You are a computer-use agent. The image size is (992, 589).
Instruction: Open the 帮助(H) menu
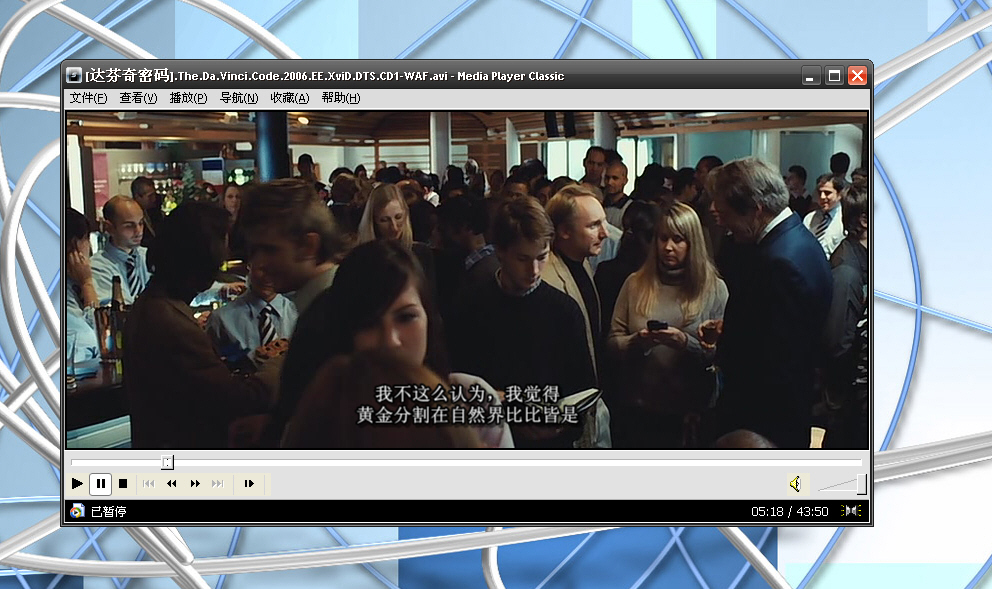340,98
